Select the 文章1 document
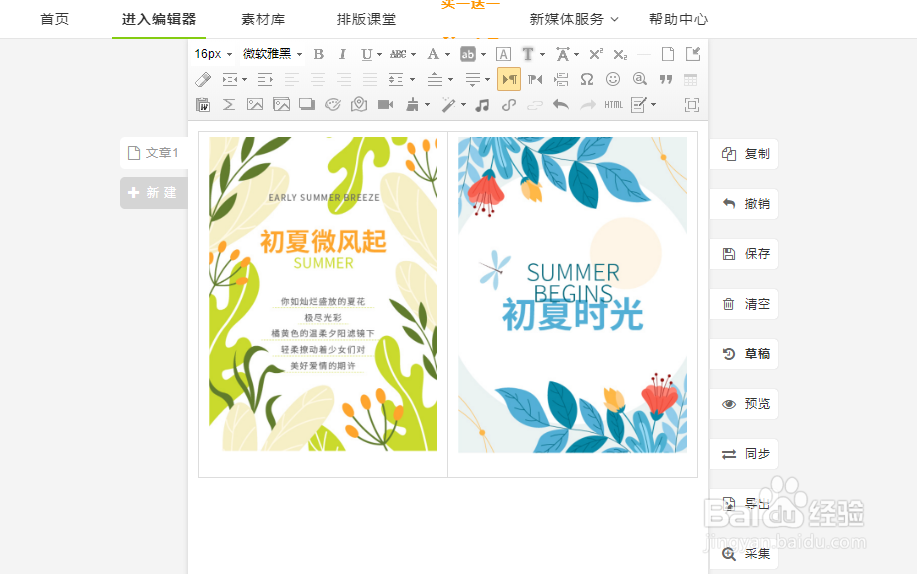 pyautogui.click(x=154, y=153)
